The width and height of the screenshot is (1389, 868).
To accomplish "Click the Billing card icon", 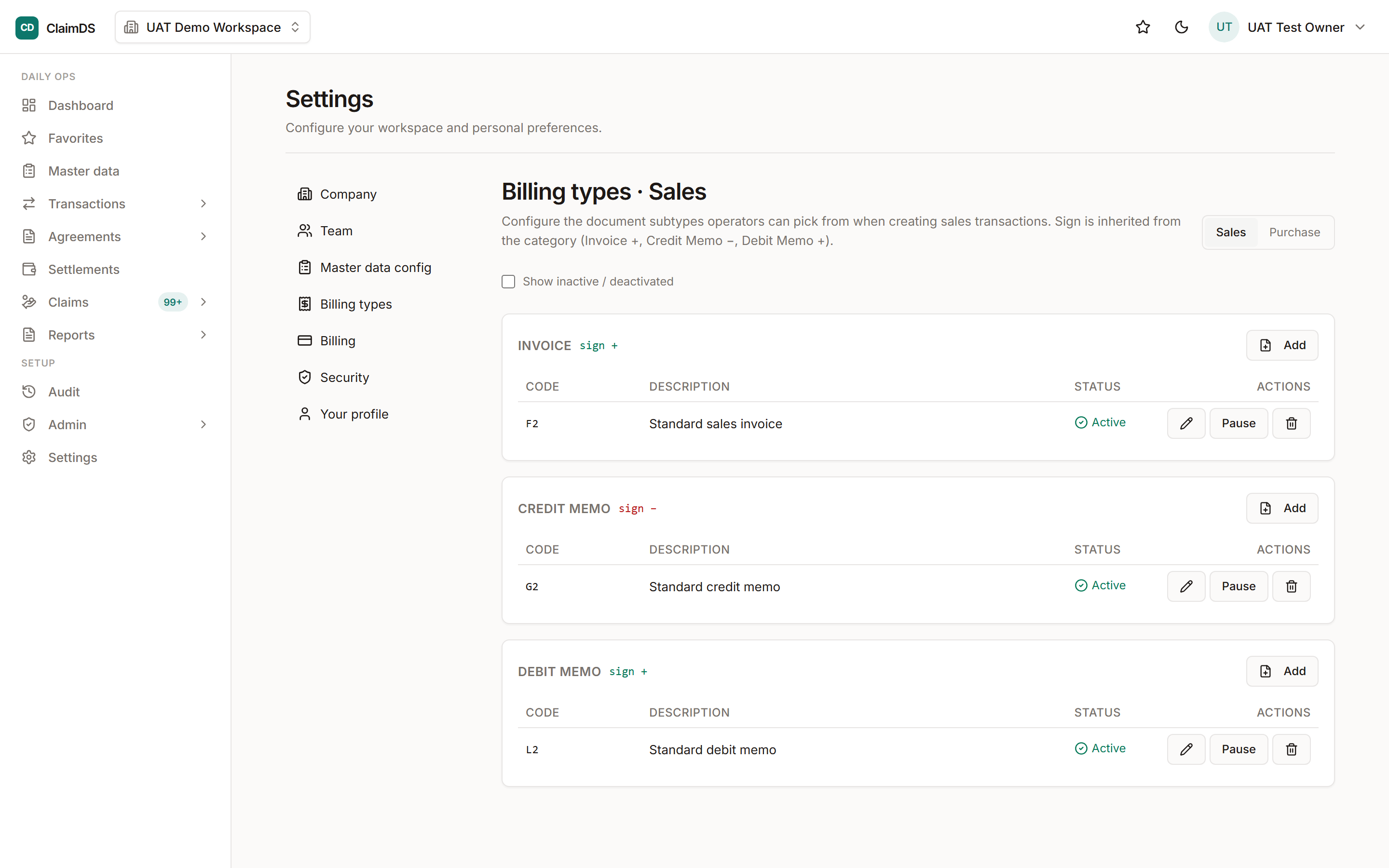I will tap(305, 341).
